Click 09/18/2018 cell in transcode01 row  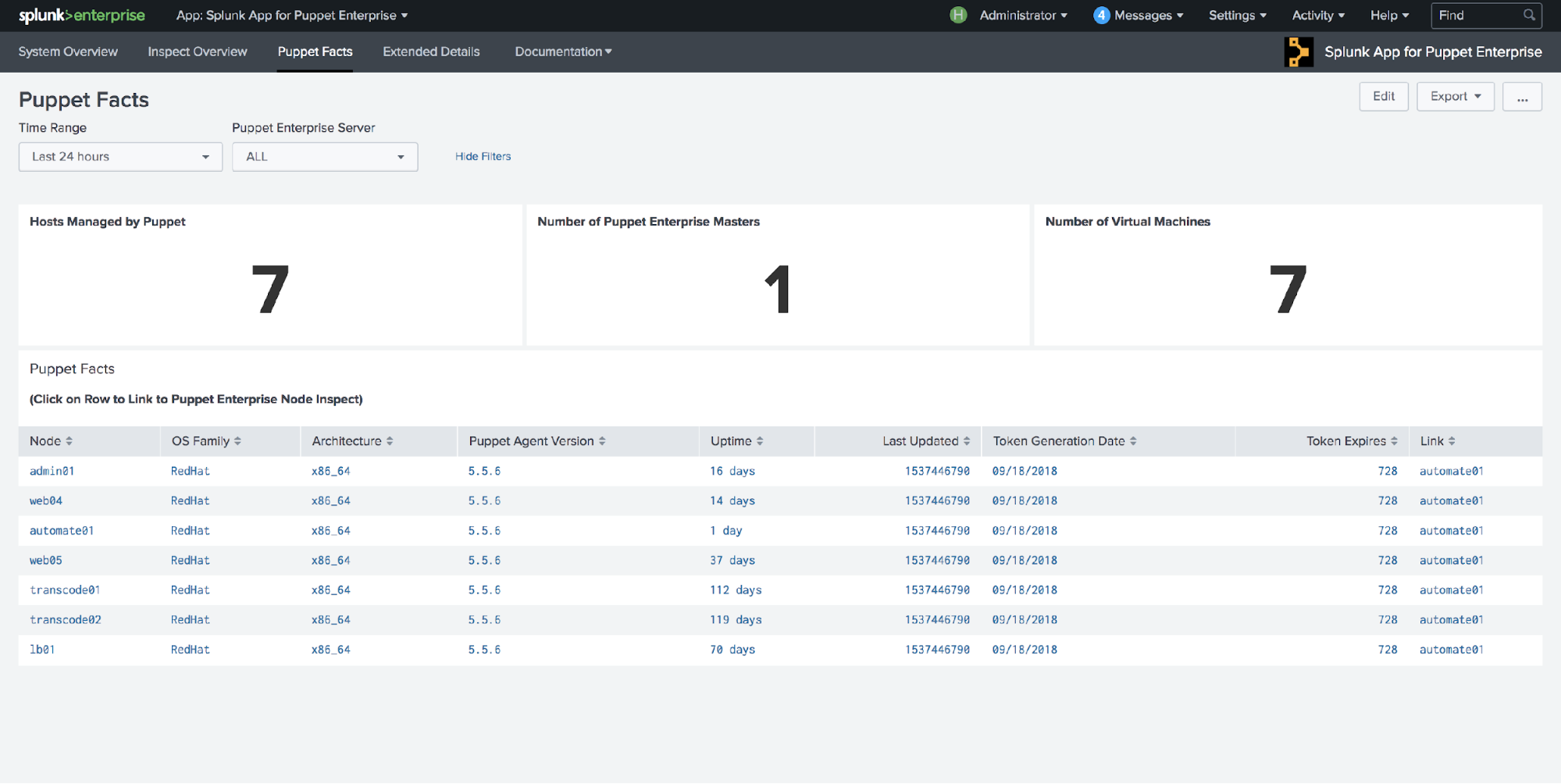1025,590
